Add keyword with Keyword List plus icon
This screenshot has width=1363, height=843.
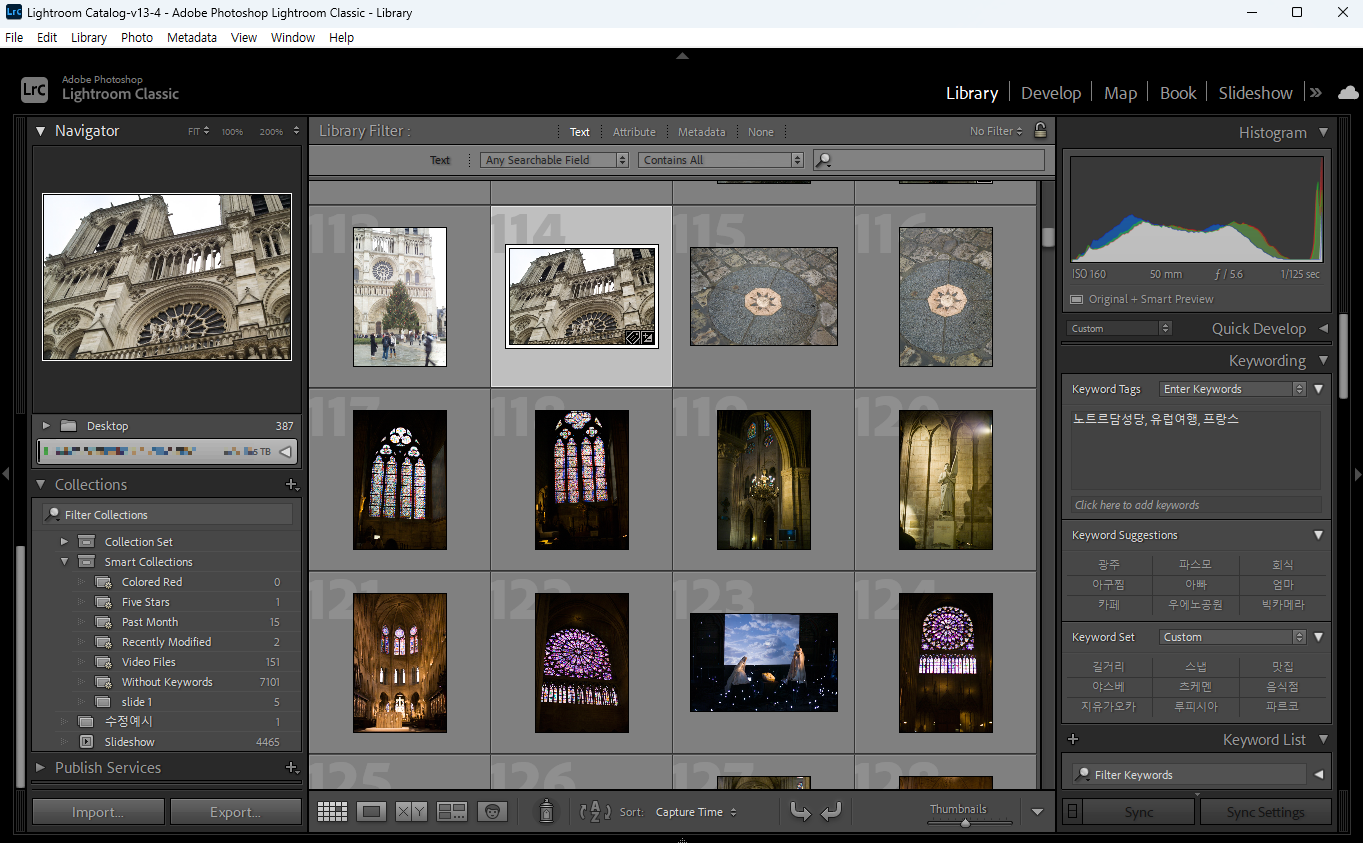[1073, 740]
